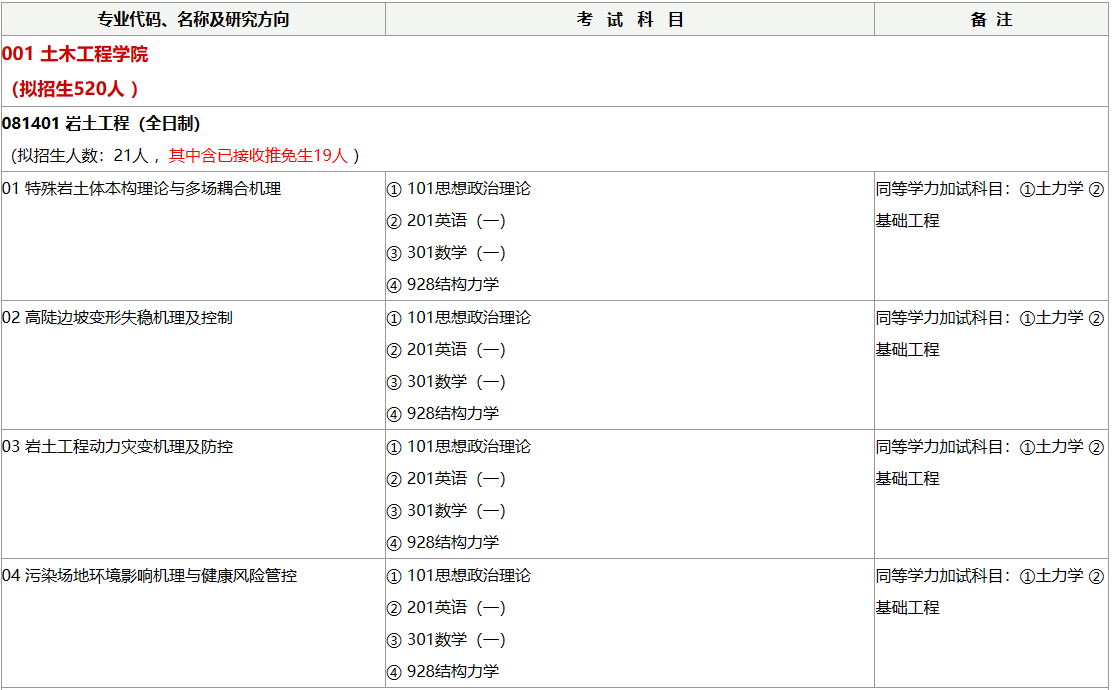Screen dimensions: 1116x690
Task: Click 101思想政治理论 in direction 01 row
Action: pyautogui.click(x=468, y=188)
